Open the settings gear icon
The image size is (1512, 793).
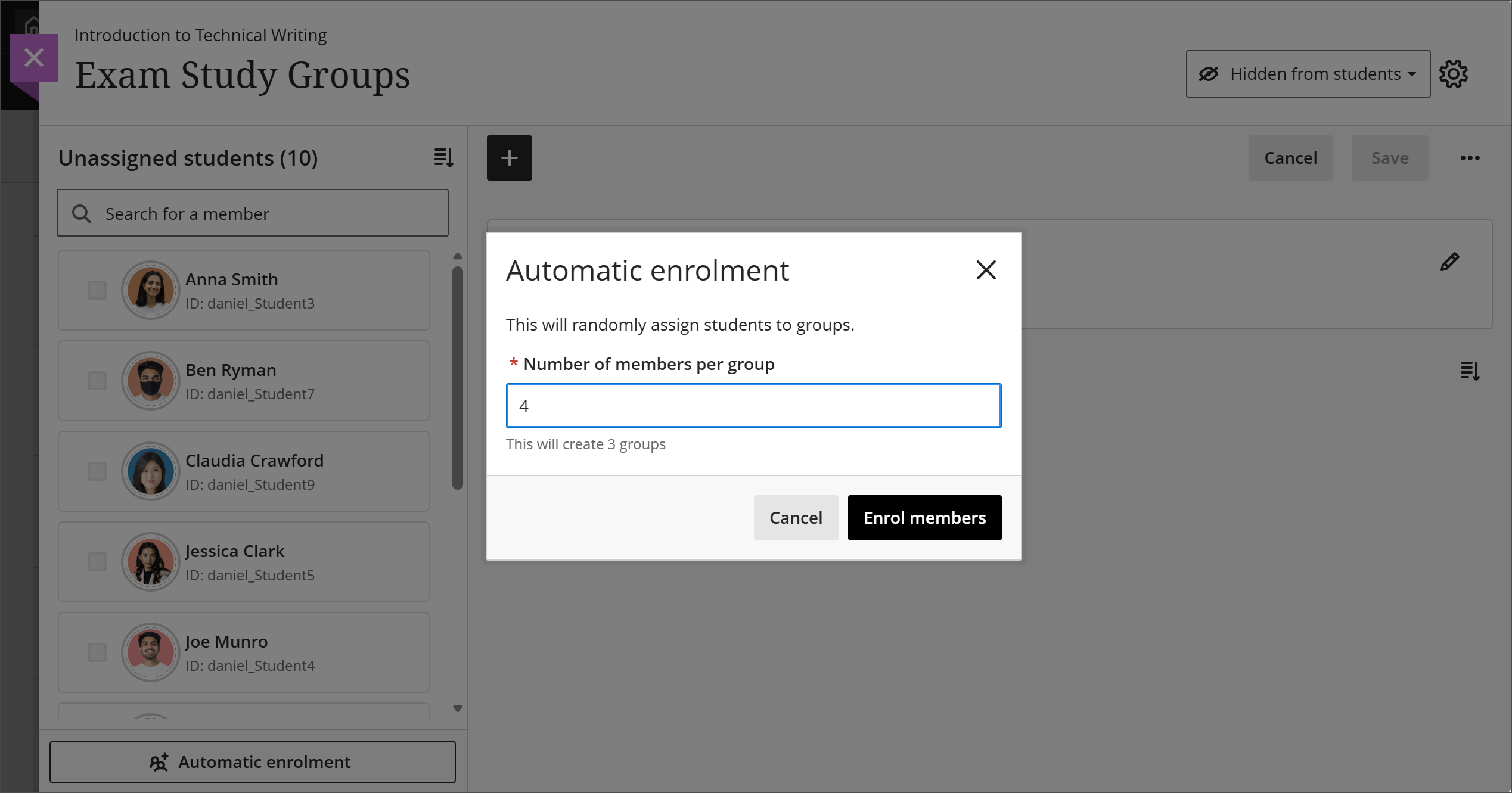click(x=1454, y=73)
